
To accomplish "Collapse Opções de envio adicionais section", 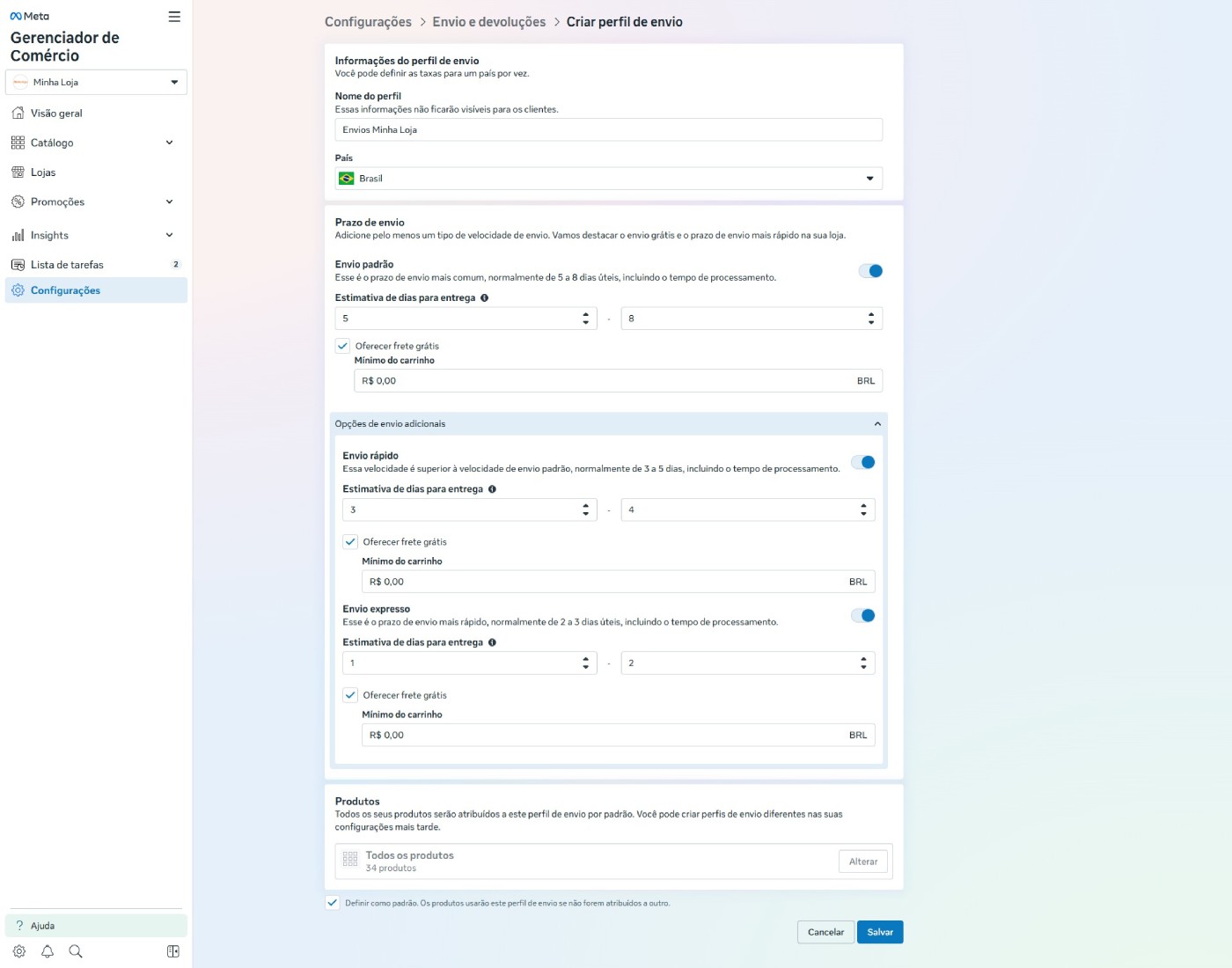I will [876, 424].
